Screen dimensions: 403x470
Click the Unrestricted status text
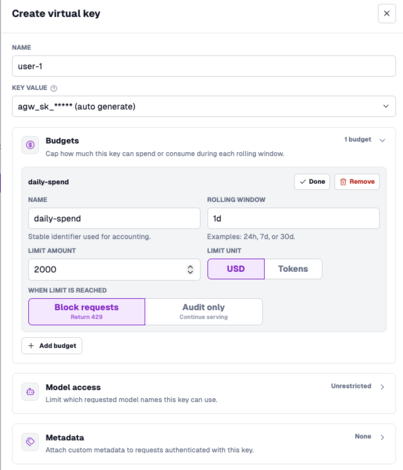pos(351,386)
